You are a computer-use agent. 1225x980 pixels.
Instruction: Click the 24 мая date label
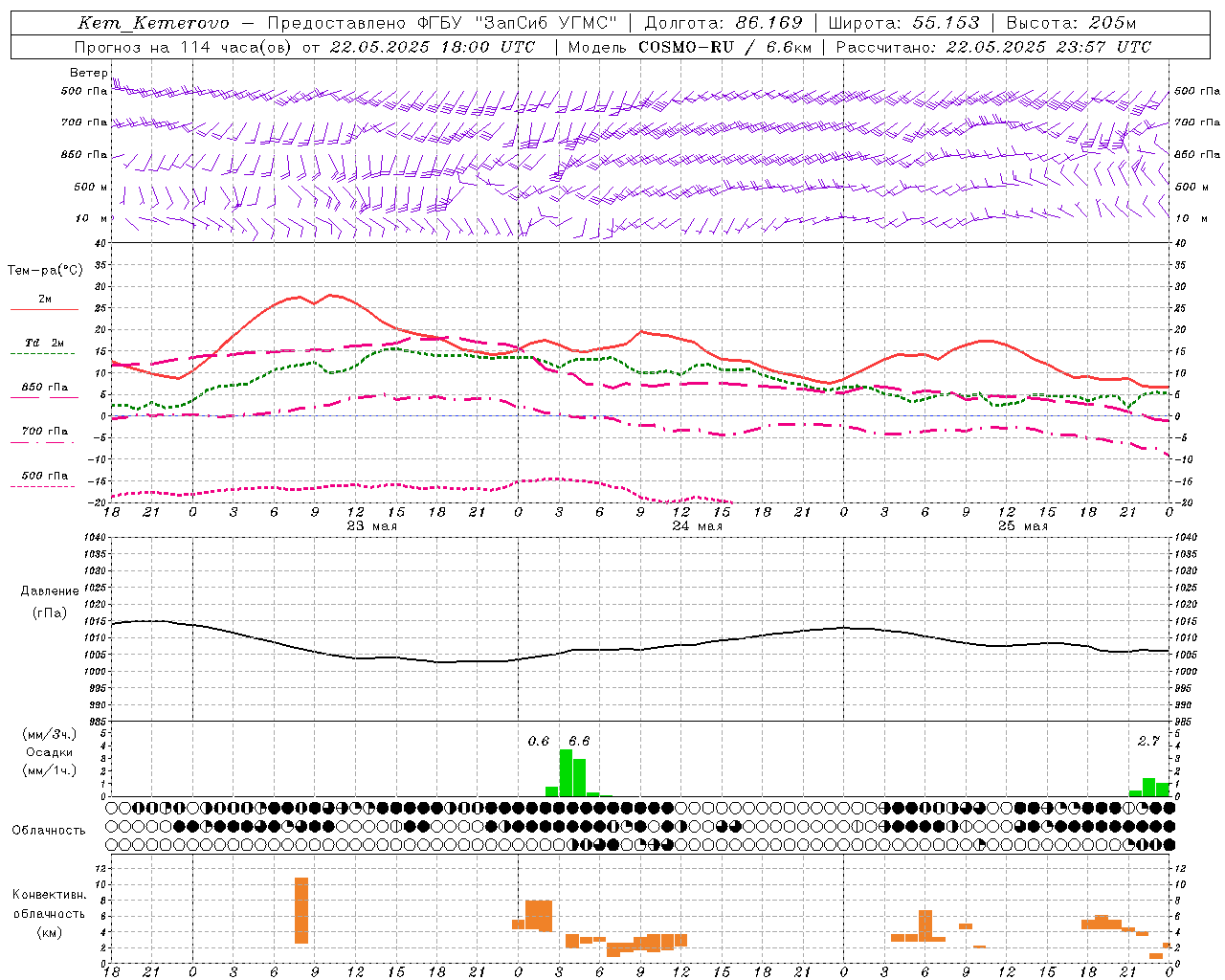pyautogui.click(x=698, y=526)
